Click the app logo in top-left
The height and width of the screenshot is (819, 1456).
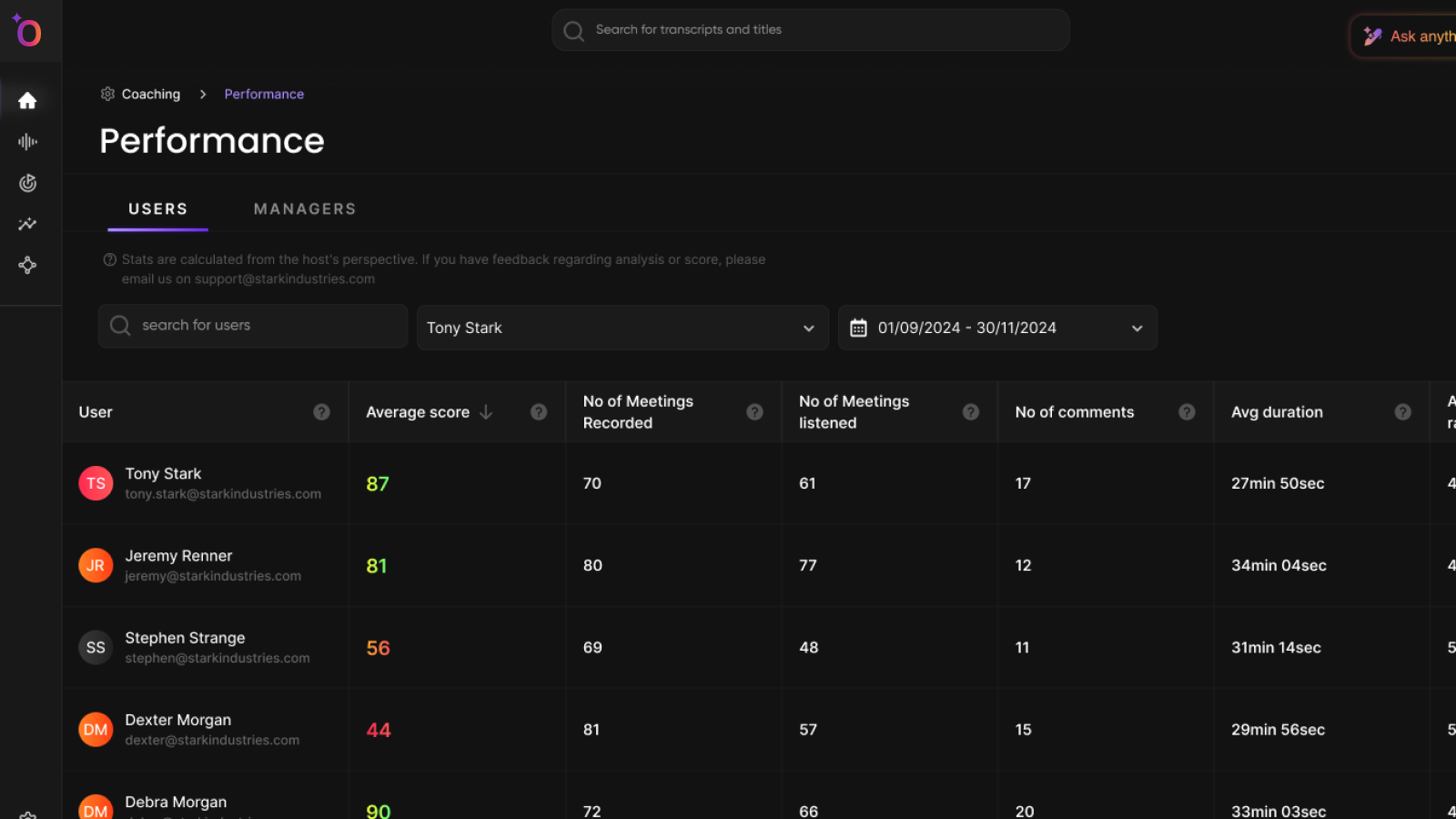click(27, 32)
